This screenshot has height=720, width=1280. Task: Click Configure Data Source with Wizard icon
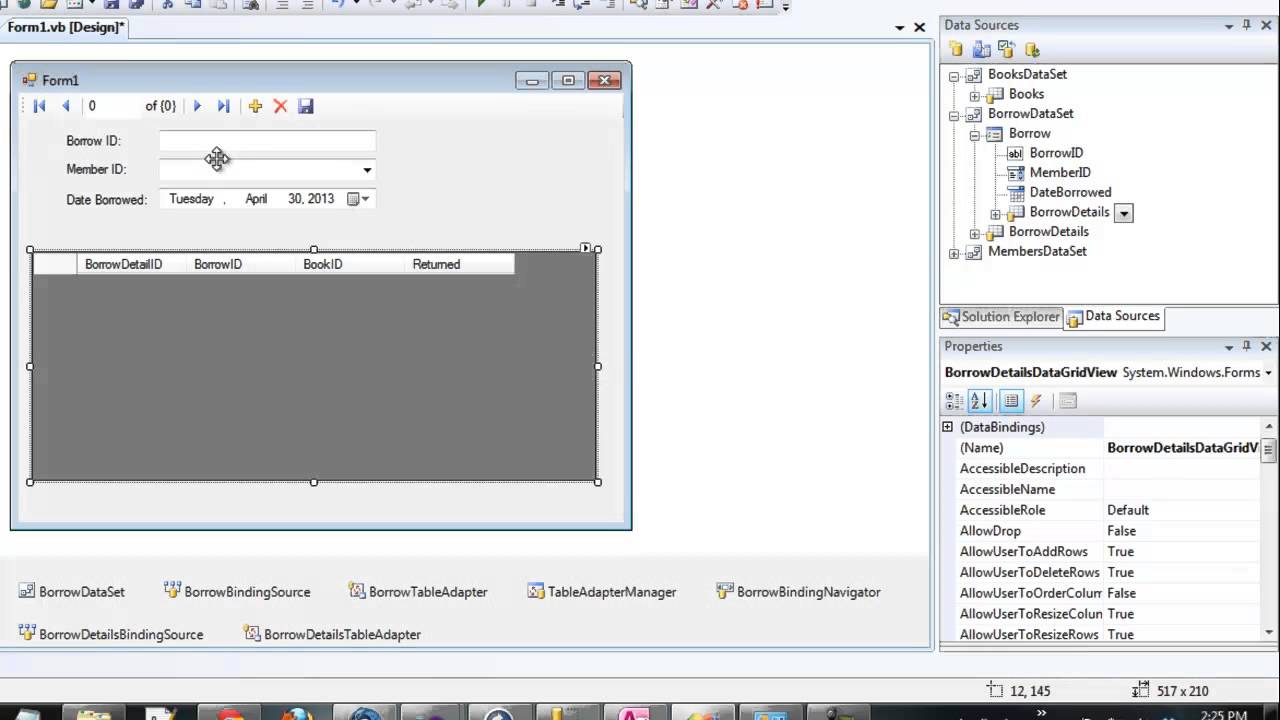pos(1006,49)
